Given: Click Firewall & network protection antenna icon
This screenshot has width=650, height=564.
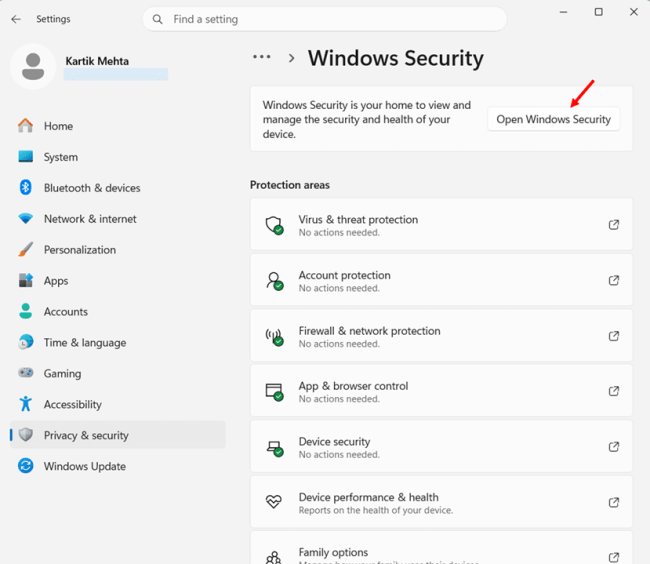Looking at the screenshot, I should [274, 336].
